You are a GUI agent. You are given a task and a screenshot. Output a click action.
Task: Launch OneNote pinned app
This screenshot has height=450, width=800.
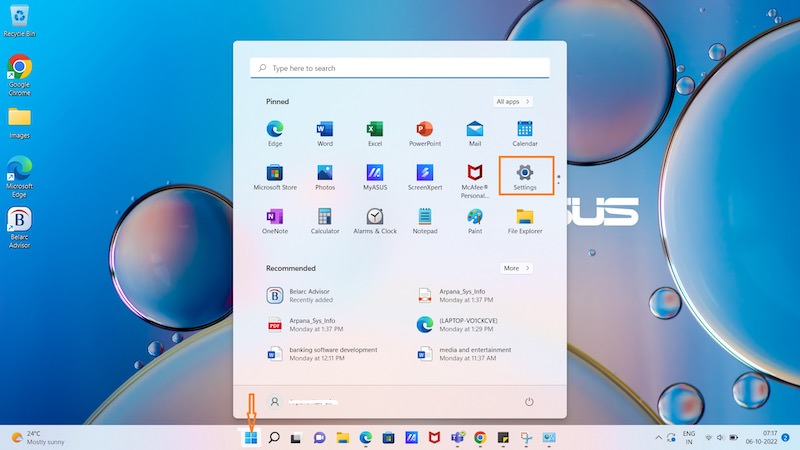(x=274, y=221)
